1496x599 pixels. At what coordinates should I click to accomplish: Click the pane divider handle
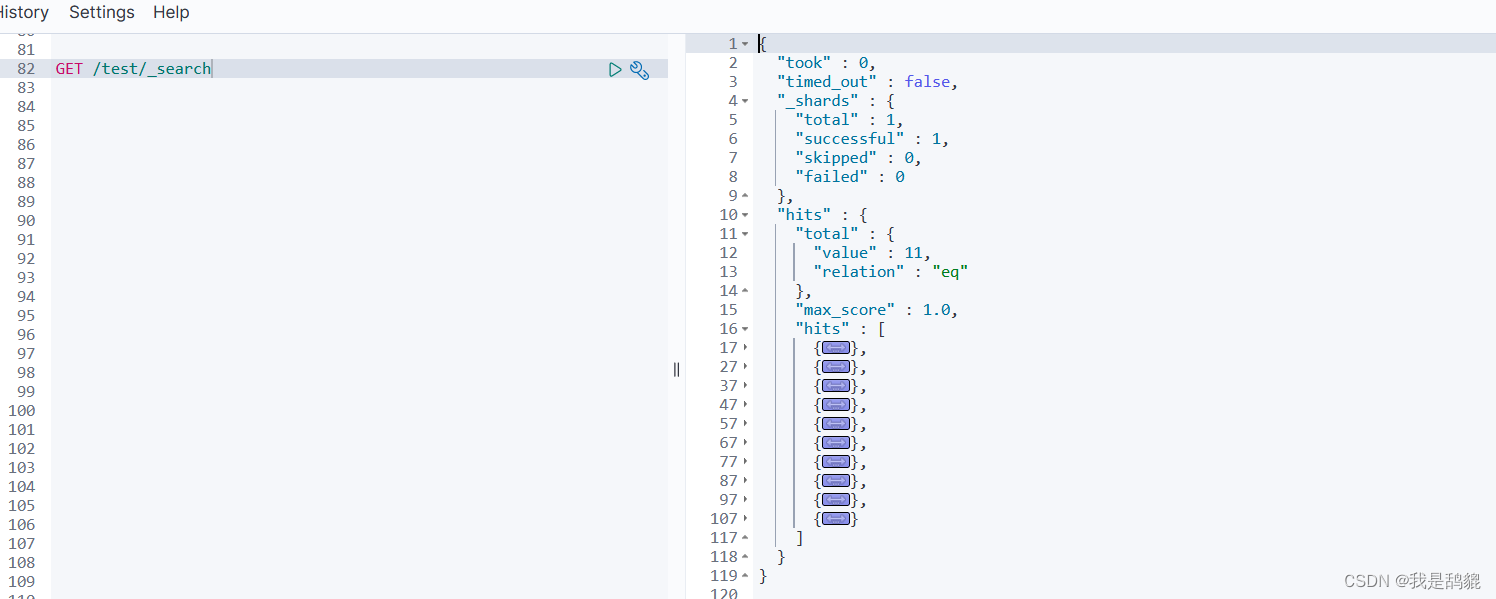point(676,369)
